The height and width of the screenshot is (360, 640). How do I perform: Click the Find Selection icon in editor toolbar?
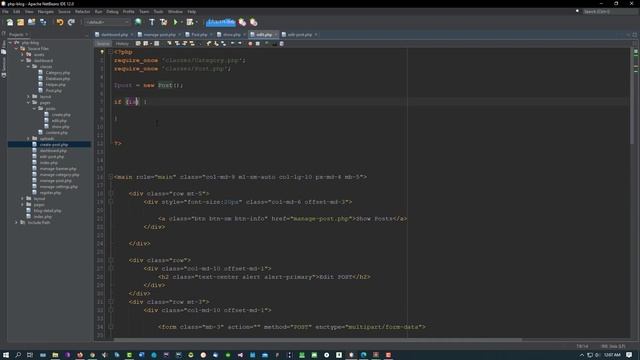point(169,44)
